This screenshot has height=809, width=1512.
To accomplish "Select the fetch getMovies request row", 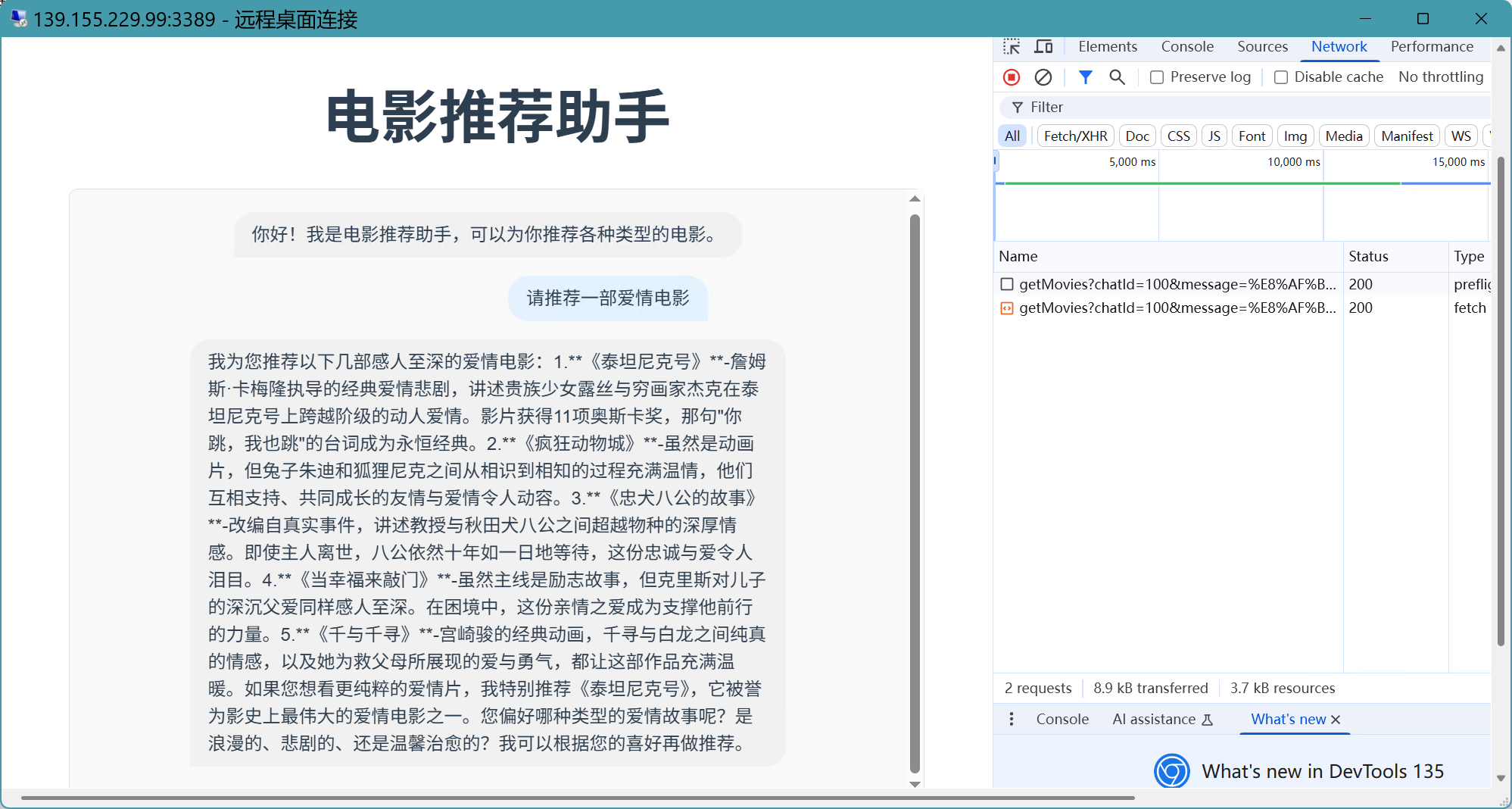I will pos(1177,308).
